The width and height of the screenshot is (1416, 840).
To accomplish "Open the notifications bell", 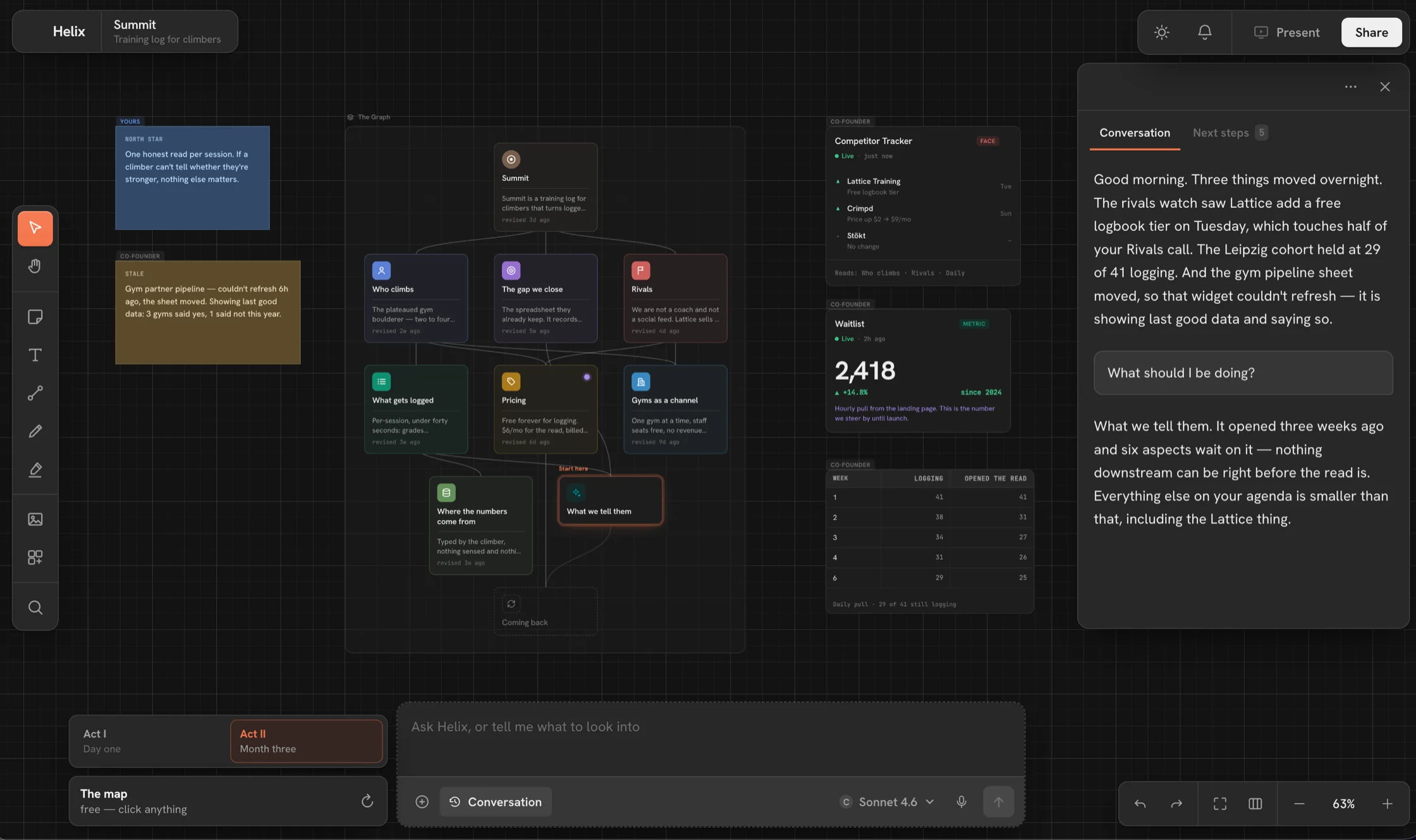I will pos(1205,32).
